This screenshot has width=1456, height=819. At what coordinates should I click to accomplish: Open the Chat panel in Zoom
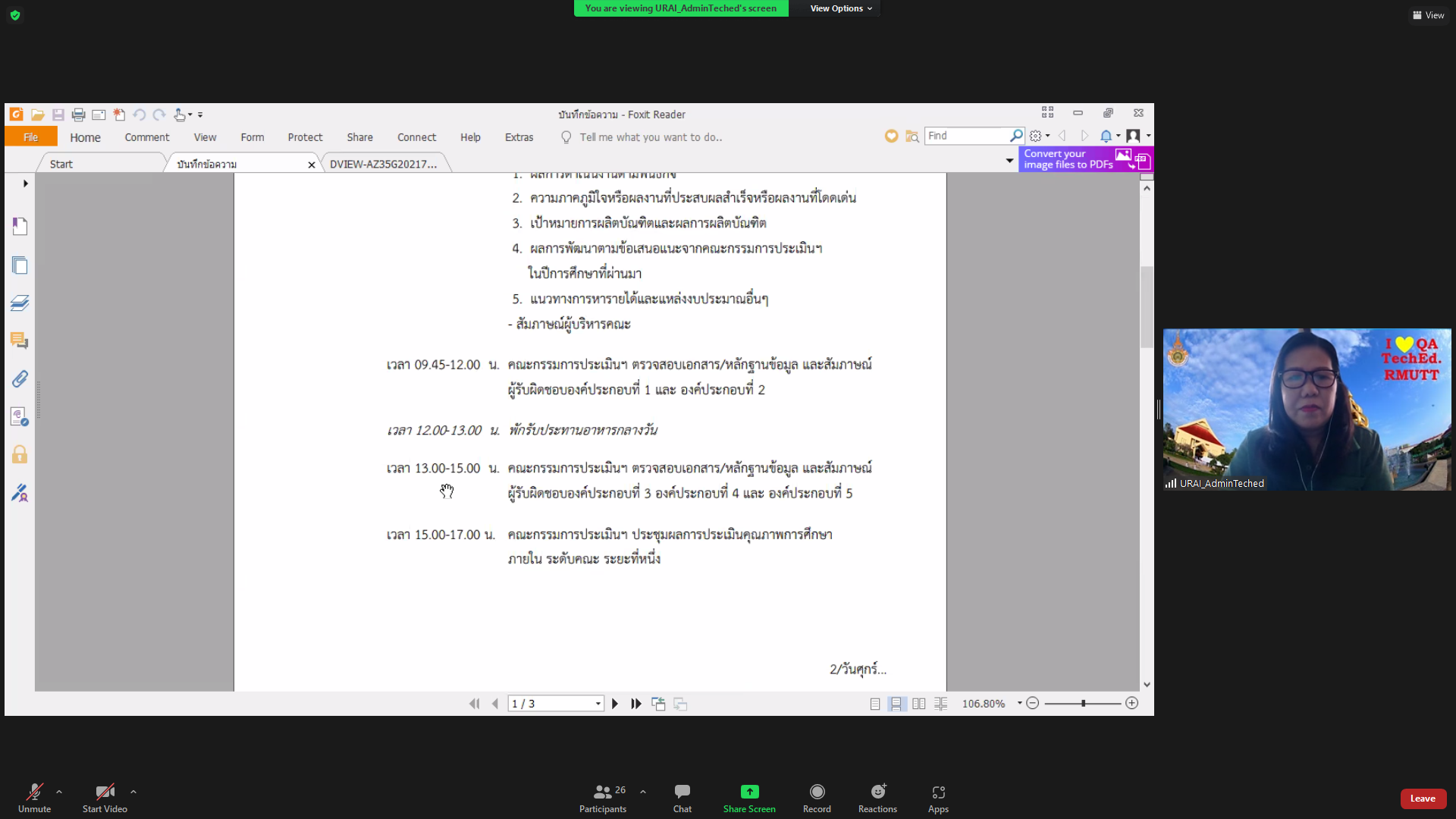682,798
